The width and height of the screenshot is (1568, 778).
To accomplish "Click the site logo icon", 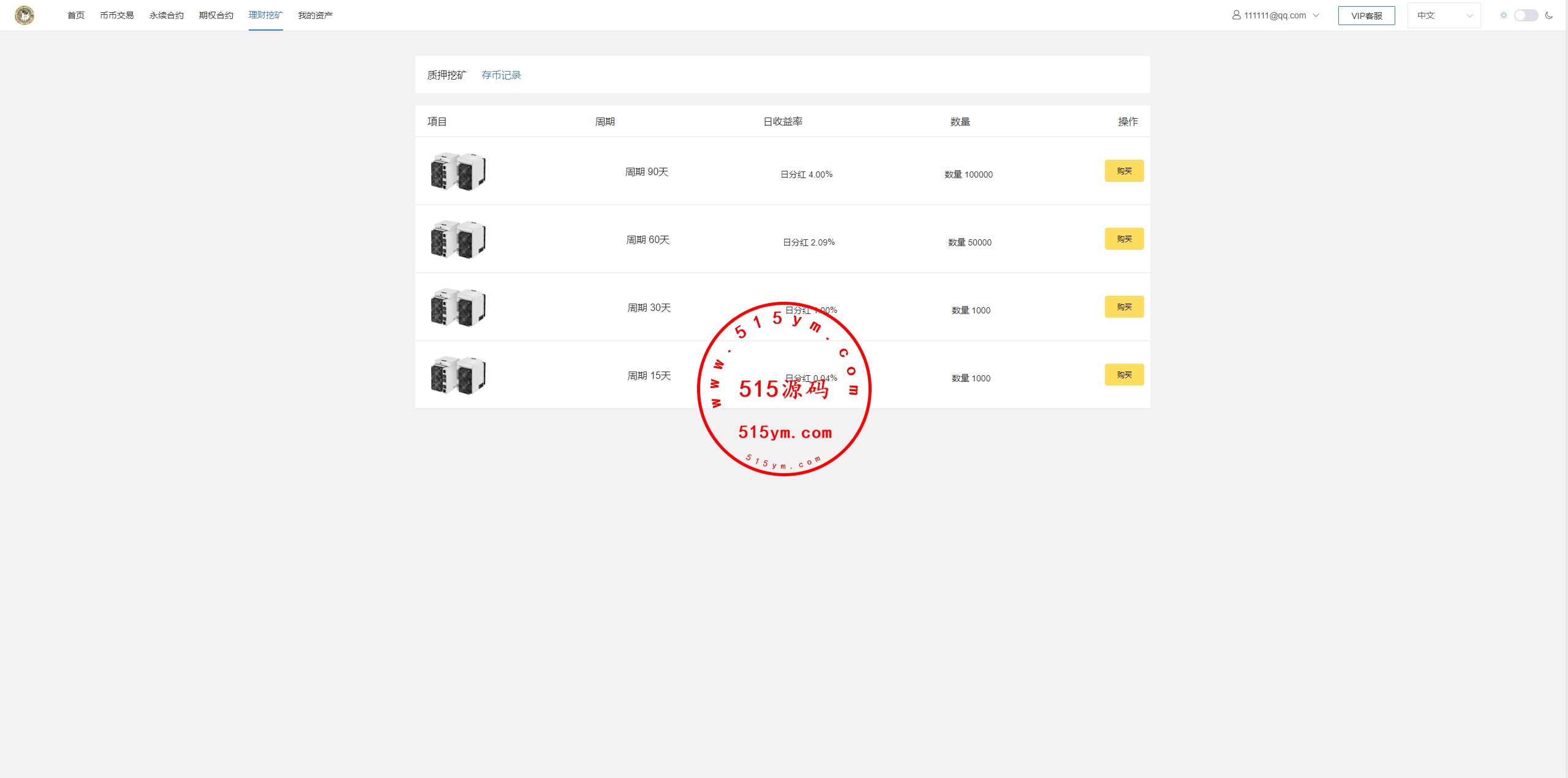I will (x=24, y=15).
